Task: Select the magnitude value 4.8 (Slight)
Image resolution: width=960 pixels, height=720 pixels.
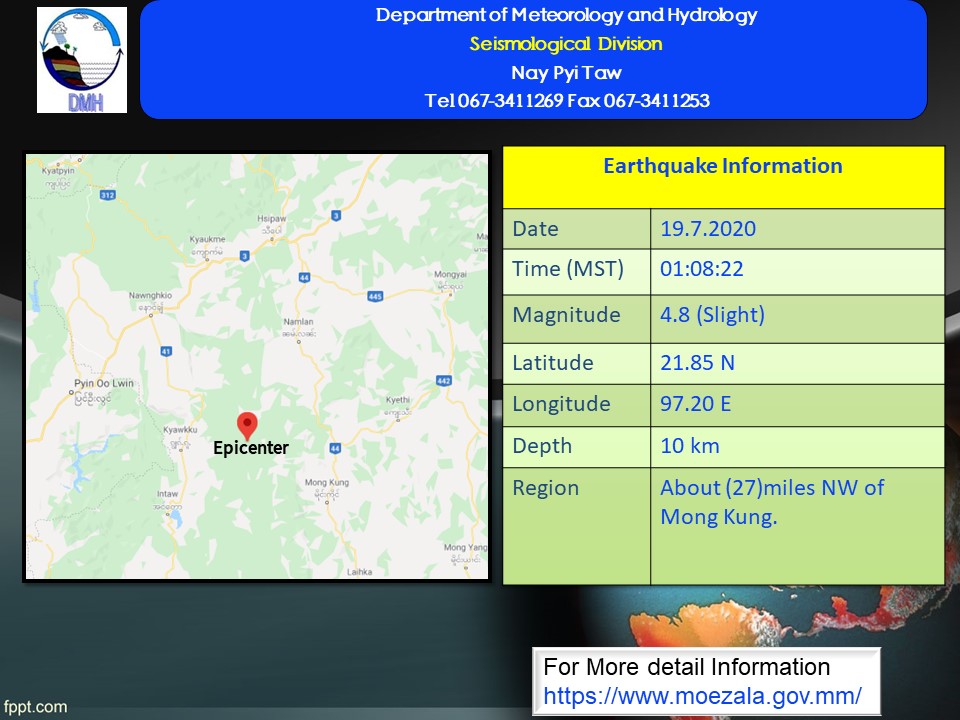Action: (712, 315)
